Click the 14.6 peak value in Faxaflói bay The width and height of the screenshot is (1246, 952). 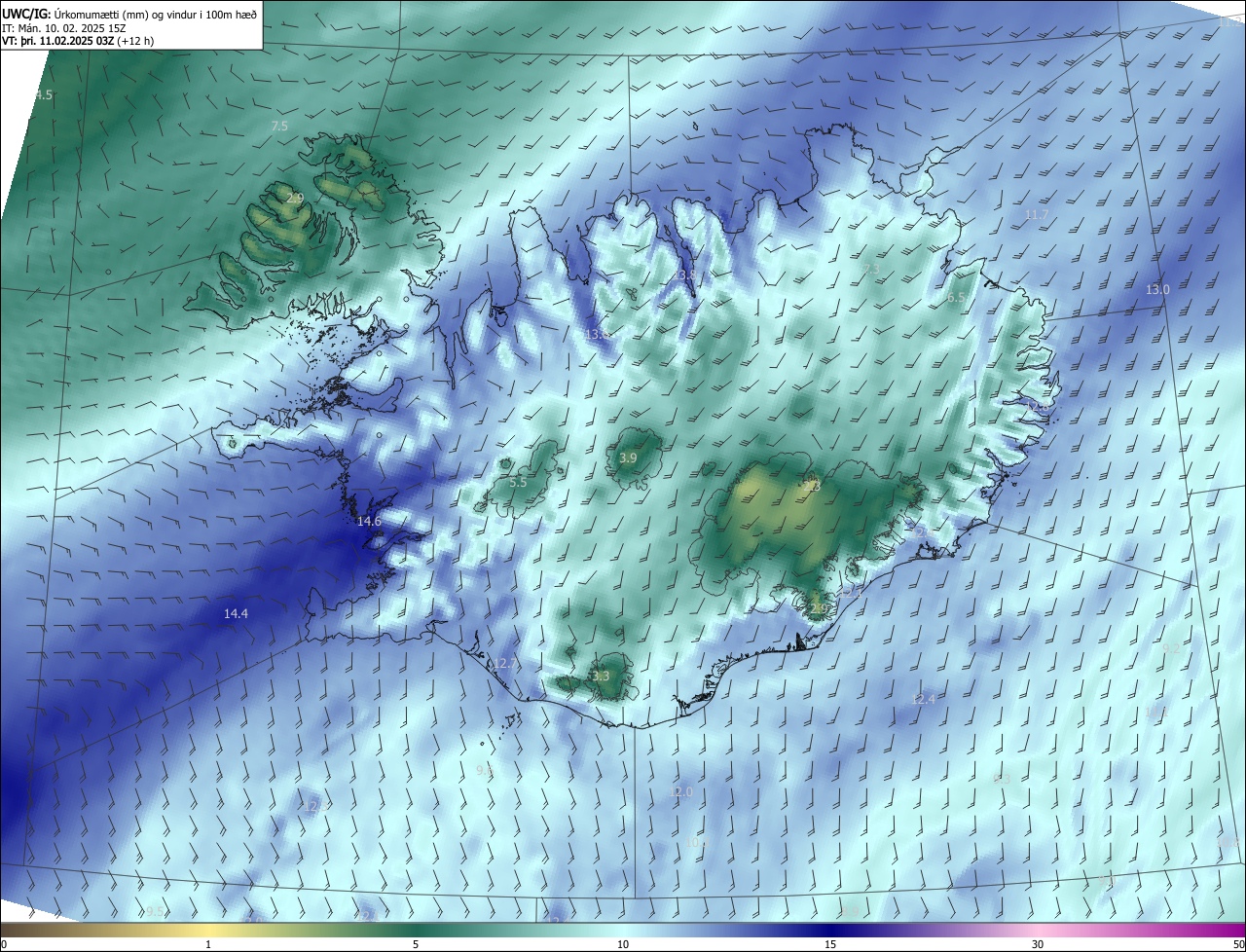[x=369, y=522]
